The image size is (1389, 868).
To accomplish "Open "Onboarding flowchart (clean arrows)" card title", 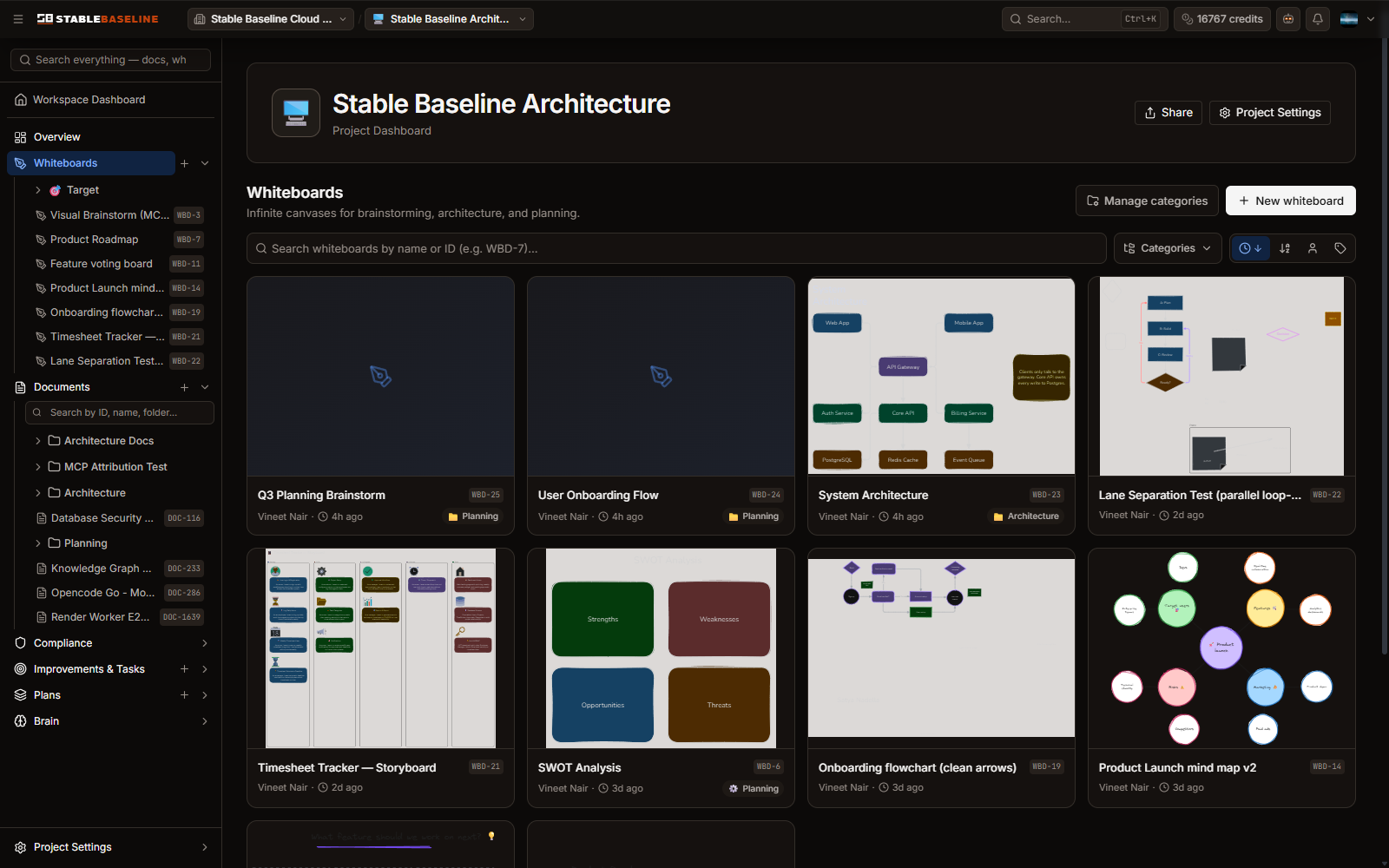I will pyautogui.click(x=918, y=768).
